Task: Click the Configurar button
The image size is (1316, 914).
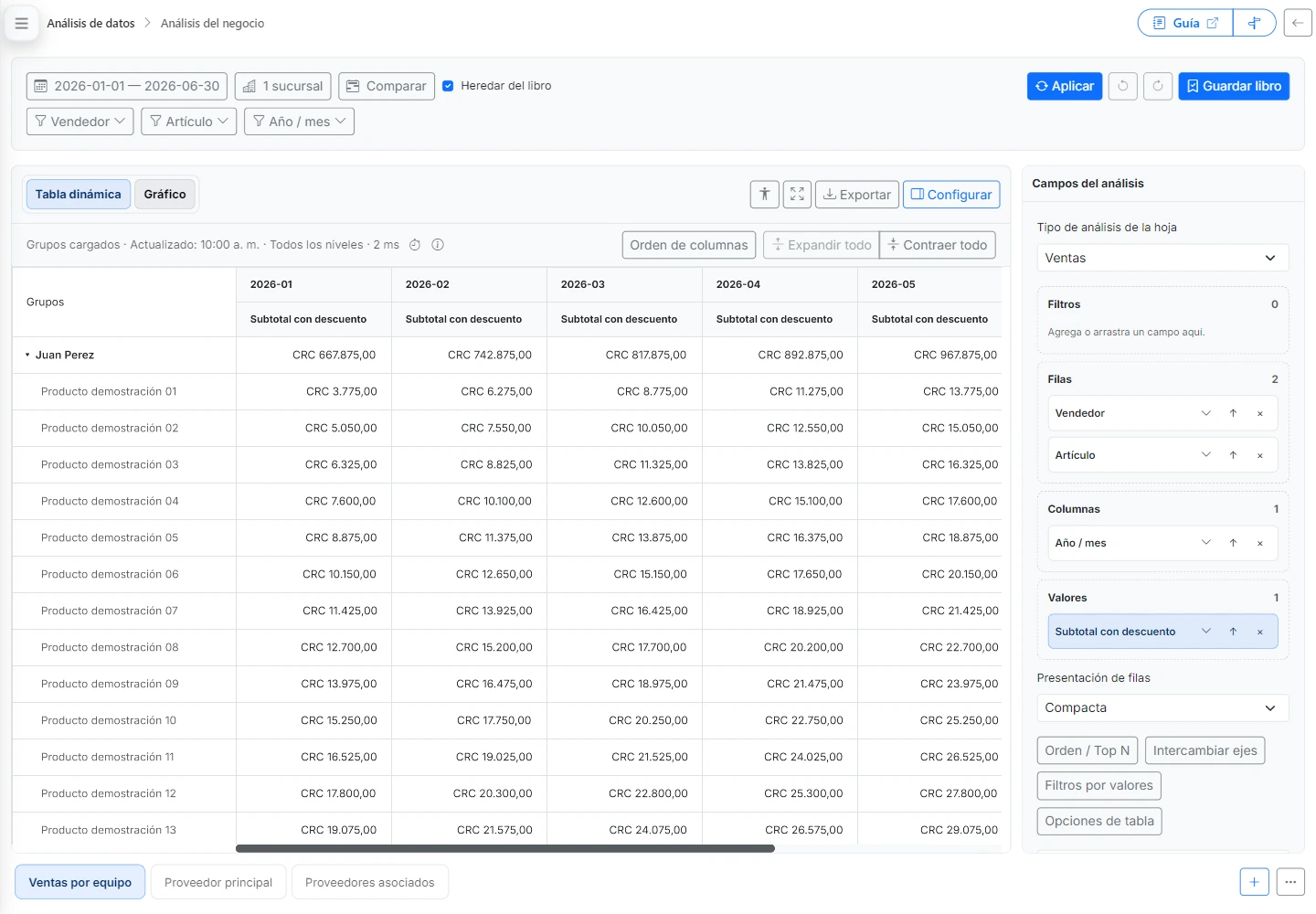Action: click(x=951, y=195)
